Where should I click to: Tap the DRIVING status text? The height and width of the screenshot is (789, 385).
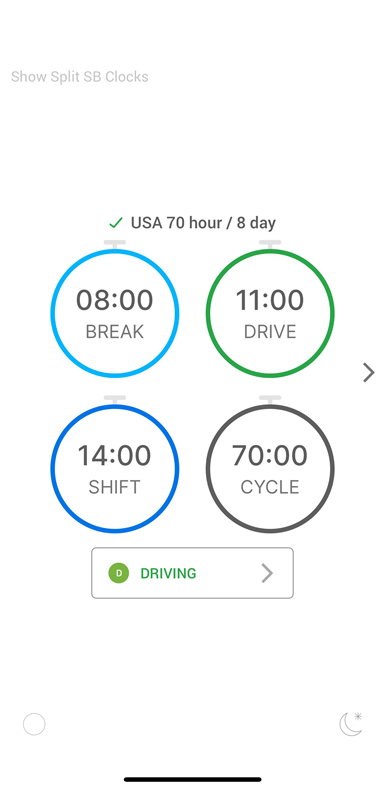pos(168,573)
